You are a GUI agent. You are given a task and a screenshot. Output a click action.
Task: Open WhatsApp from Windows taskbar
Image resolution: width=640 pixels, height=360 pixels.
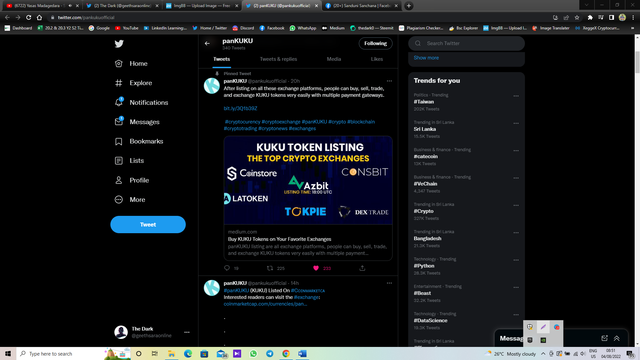pyautogui.click(x=253, y=353)
